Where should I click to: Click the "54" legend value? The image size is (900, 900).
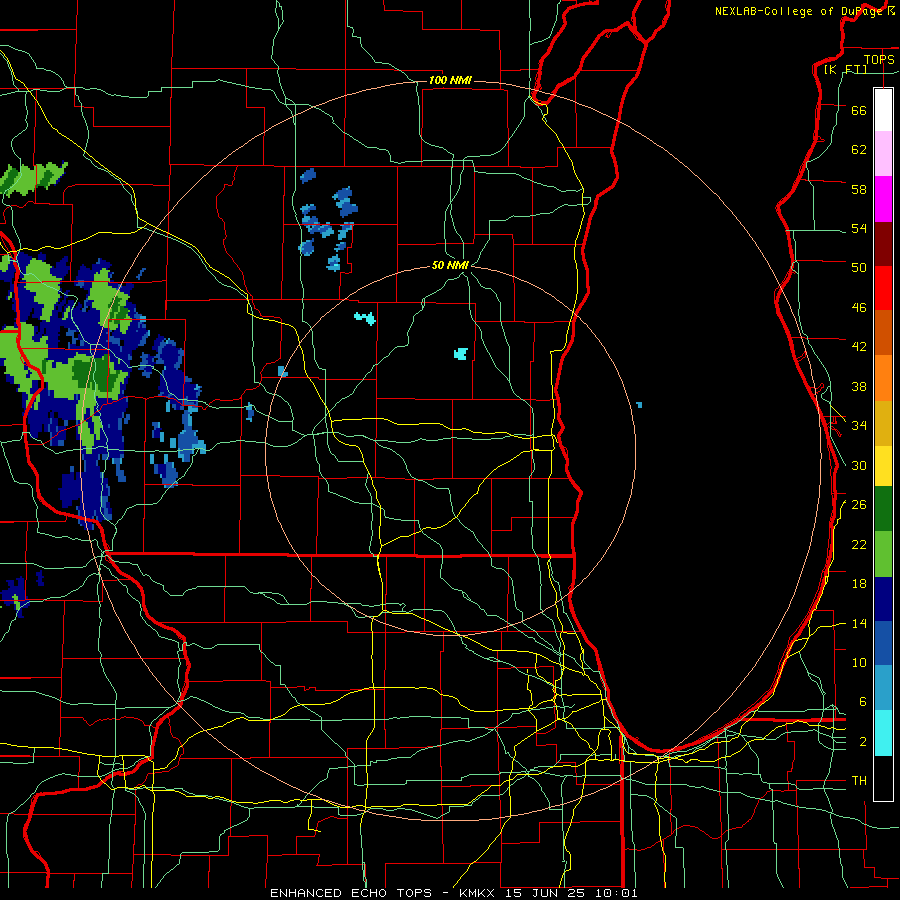[859, 228]
